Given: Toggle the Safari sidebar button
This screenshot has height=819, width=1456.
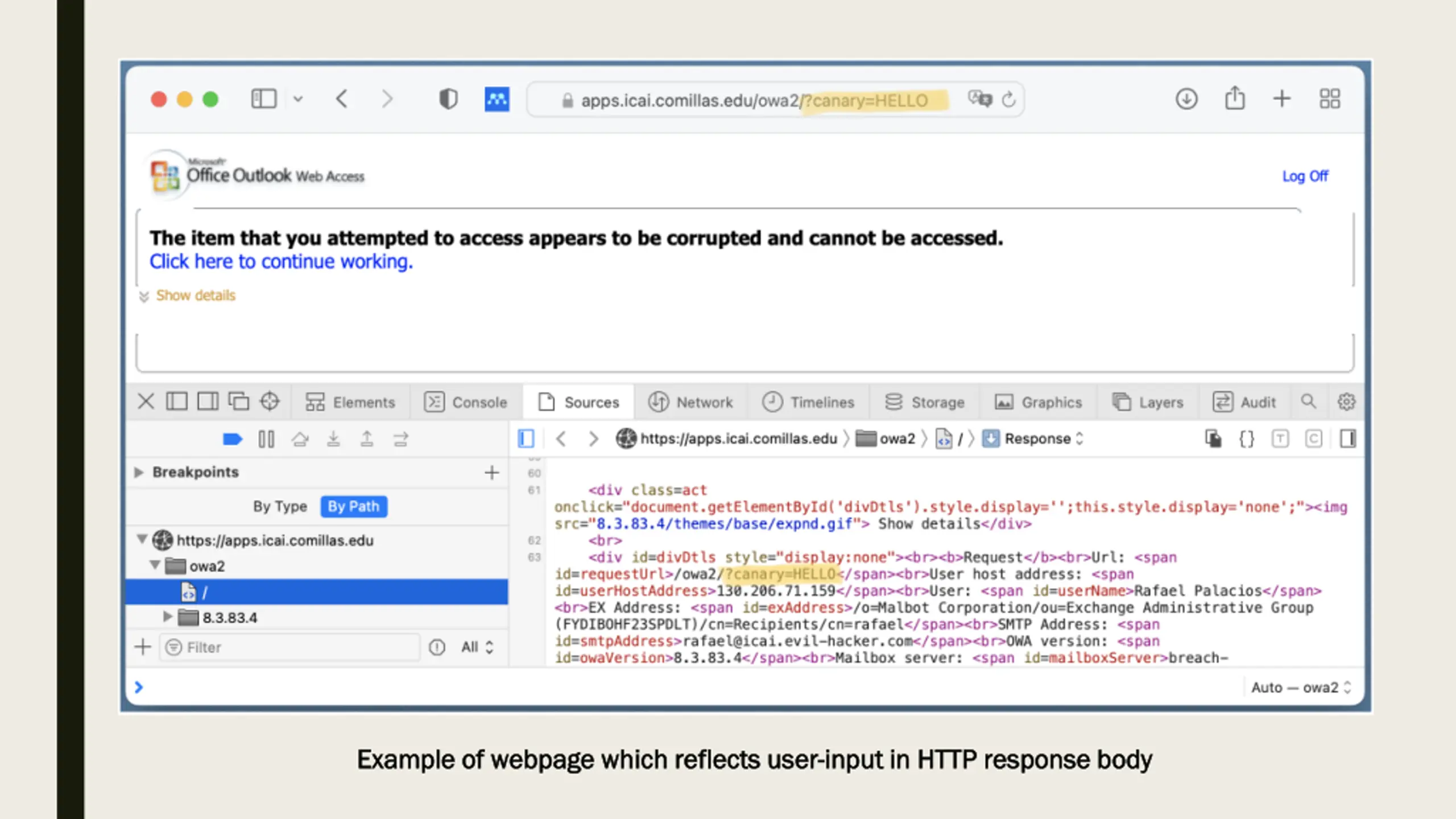Looking at the screenshot, I should click(264, 99).
